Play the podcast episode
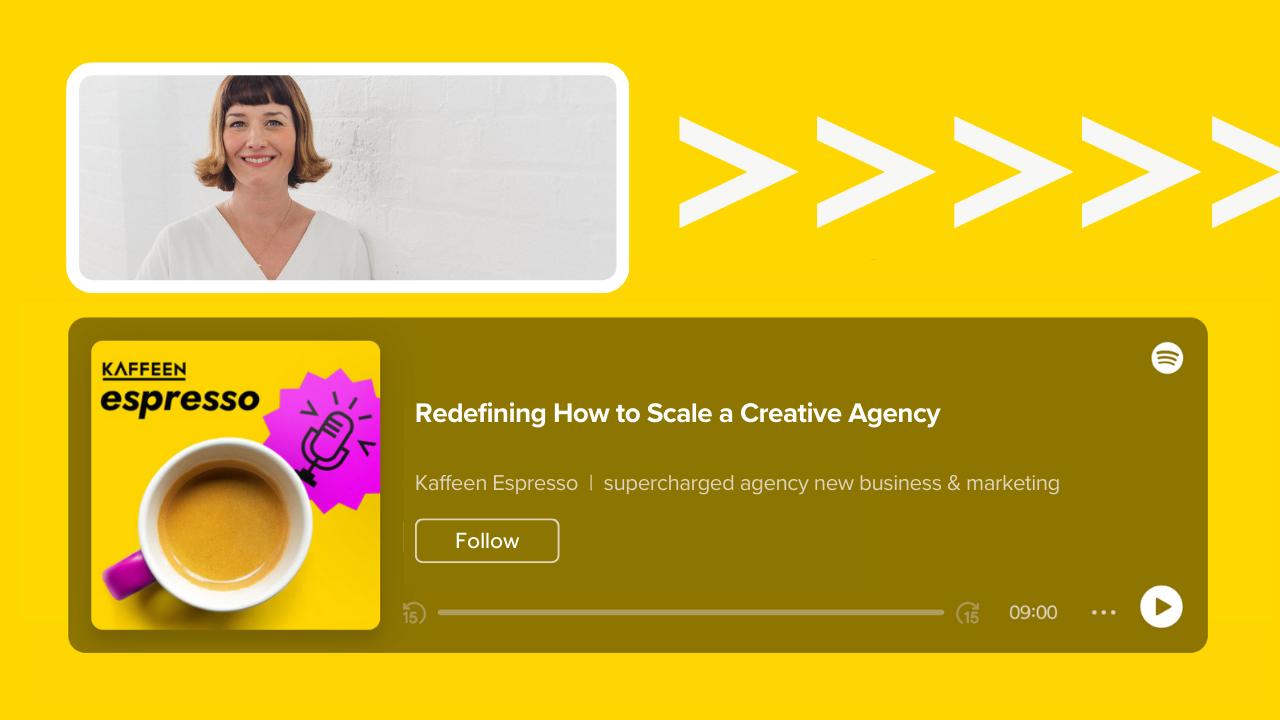1280x720 pixels. coord(1161,607)
